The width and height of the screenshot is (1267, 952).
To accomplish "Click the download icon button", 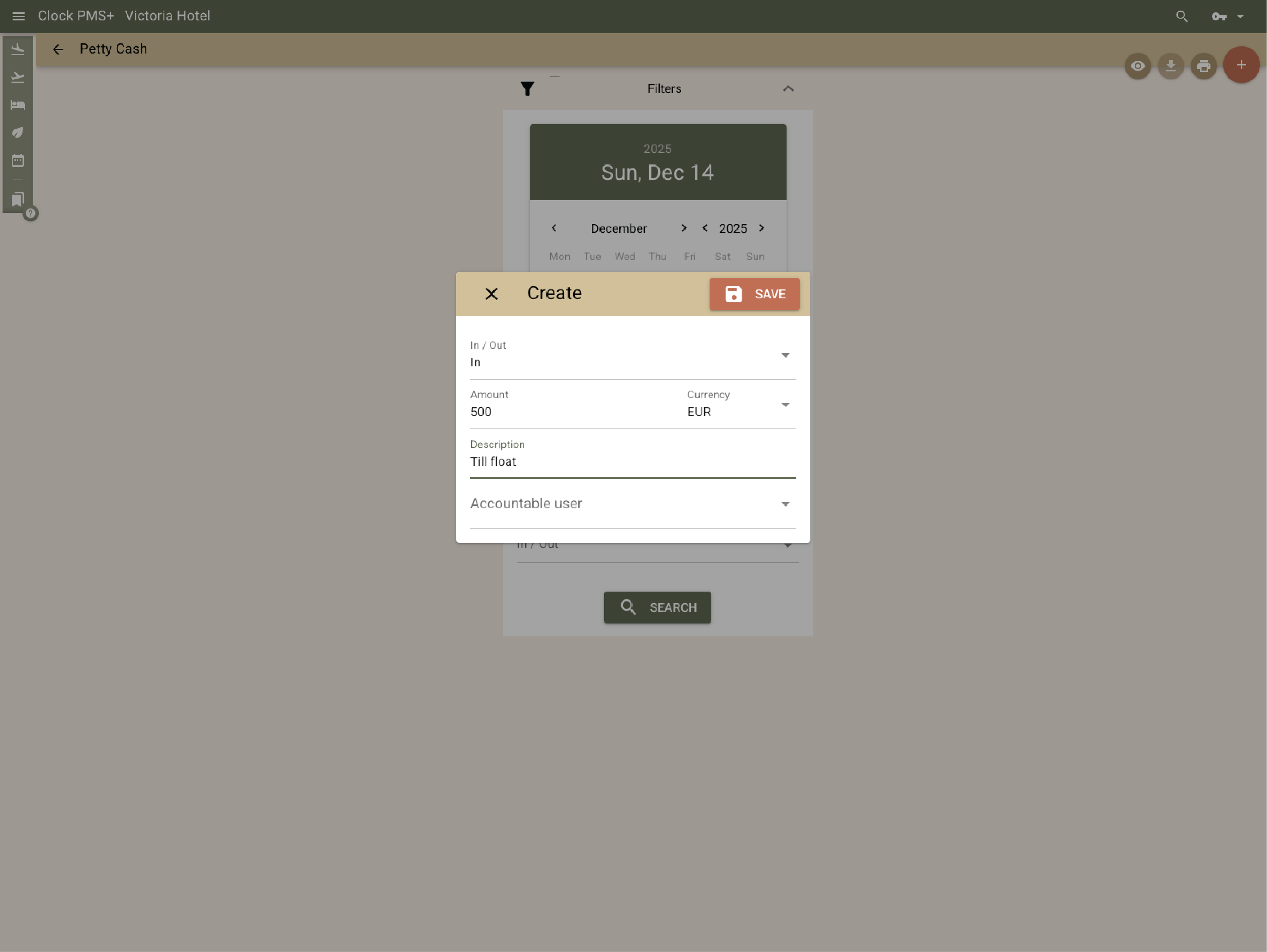I will 1170,66.
